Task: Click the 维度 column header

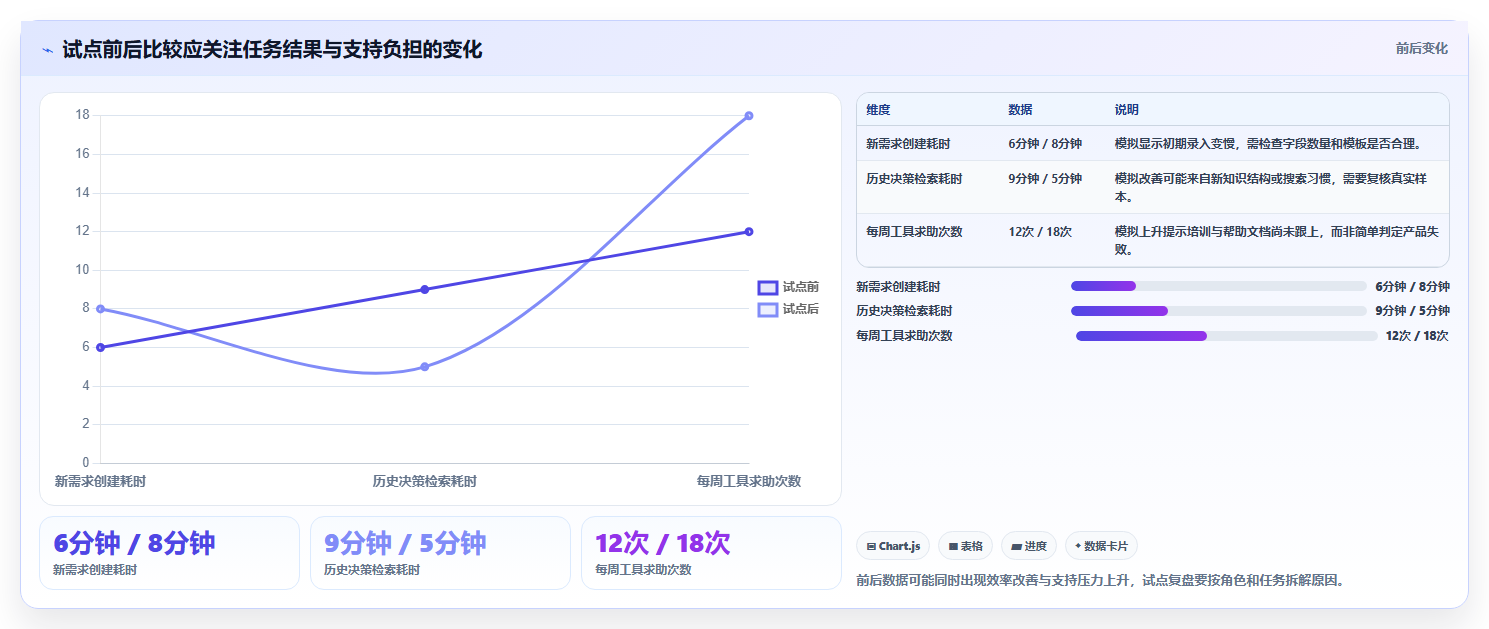Action: (878, 110)
